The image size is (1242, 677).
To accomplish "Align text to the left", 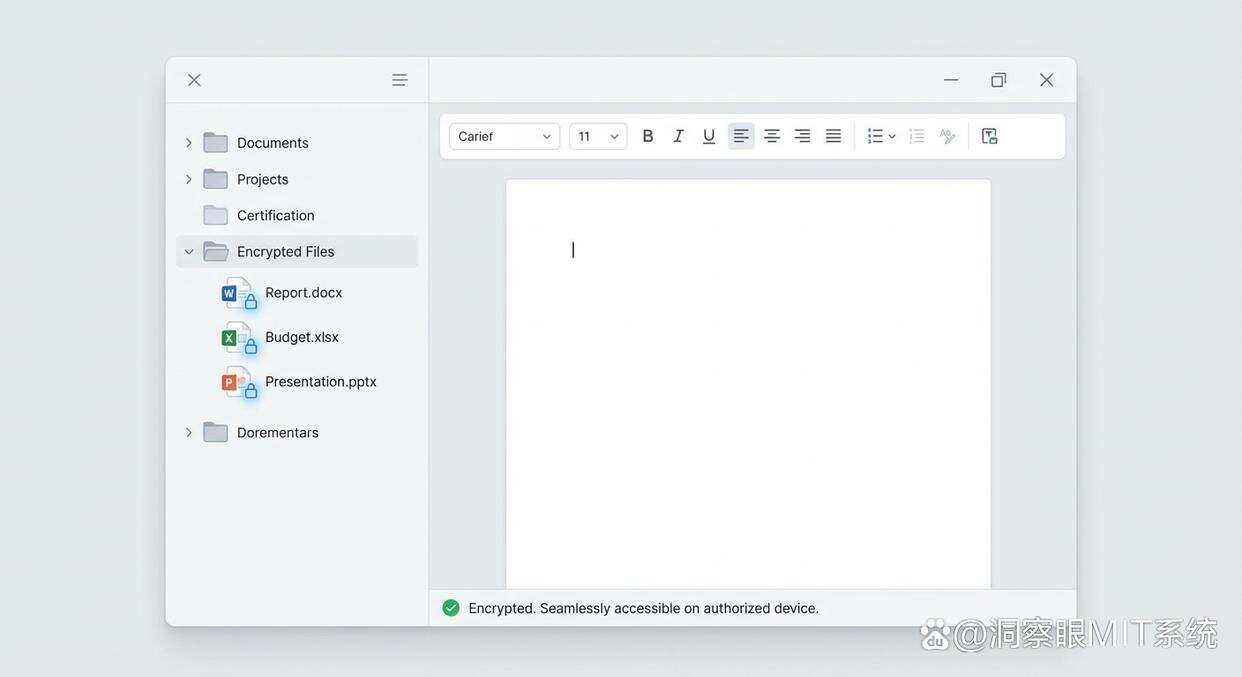I will (741, 136).
